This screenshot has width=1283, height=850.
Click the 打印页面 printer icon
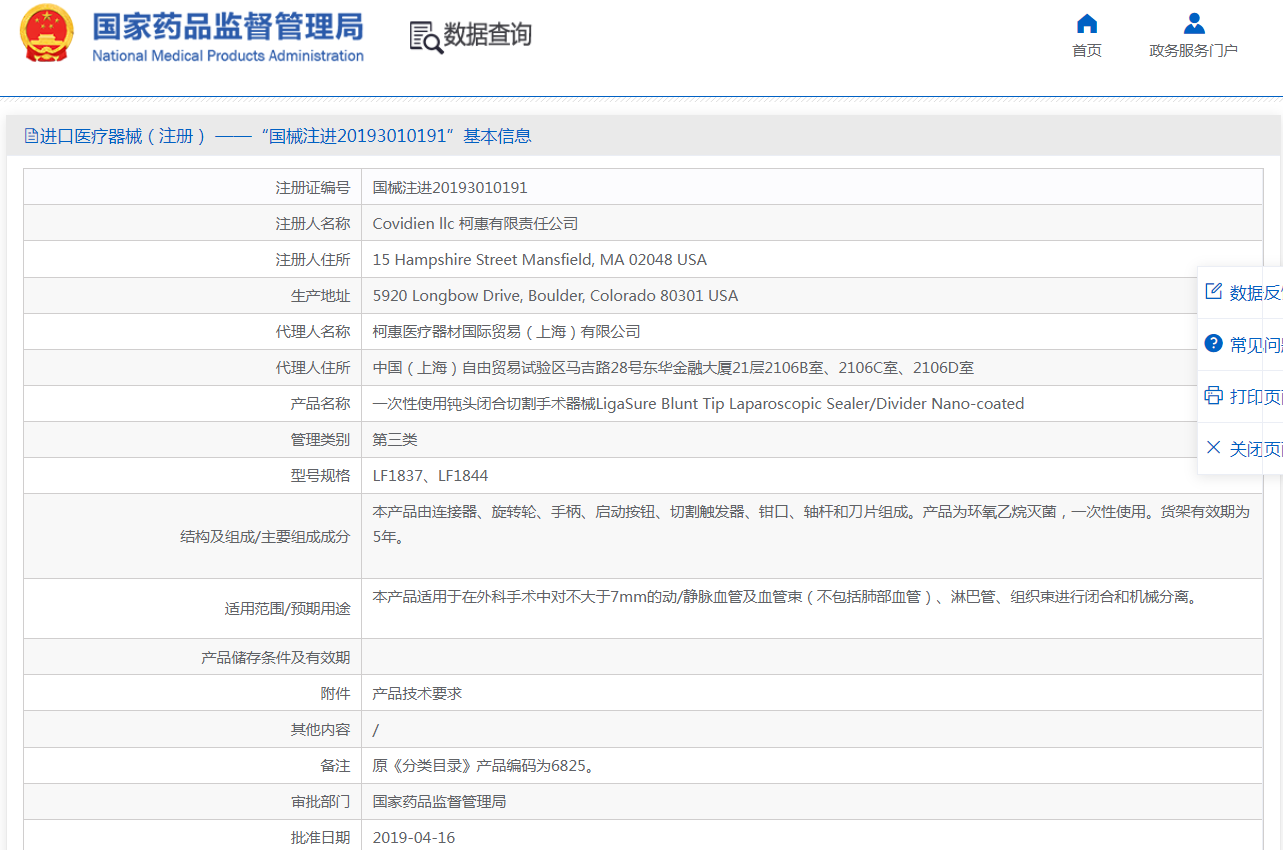(x=1214, y=395)
